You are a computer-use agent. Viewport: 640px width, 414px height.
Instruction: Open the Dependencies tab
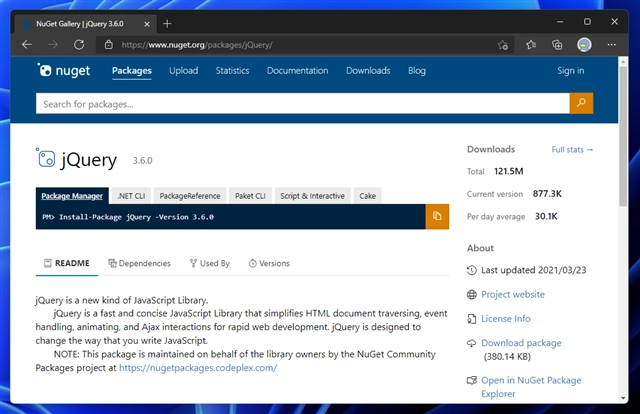click(x=139, y=263)
